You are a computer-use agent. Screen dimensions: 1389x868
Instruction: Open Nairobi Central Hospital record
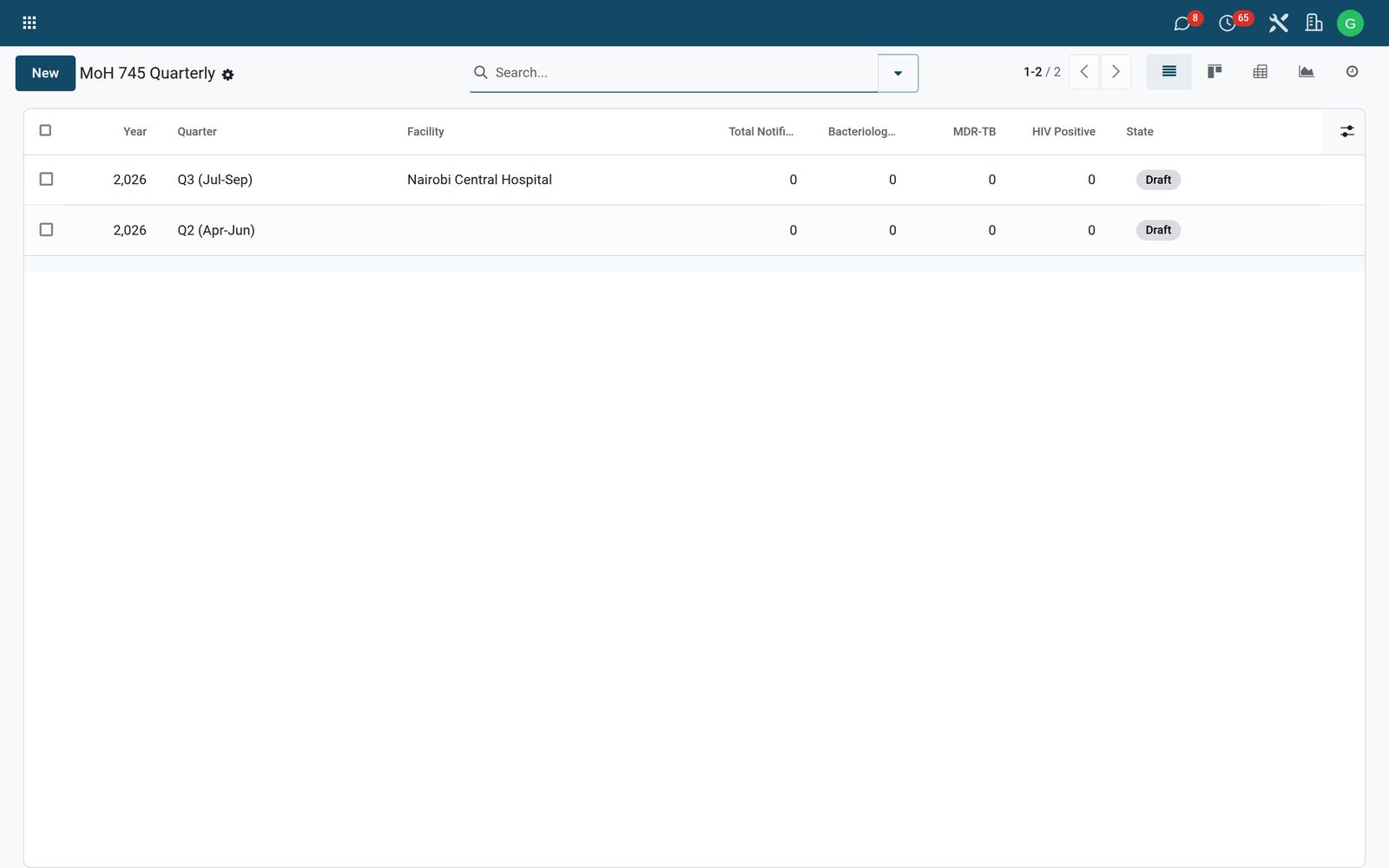pyautogui.click(x=479, y=180)
